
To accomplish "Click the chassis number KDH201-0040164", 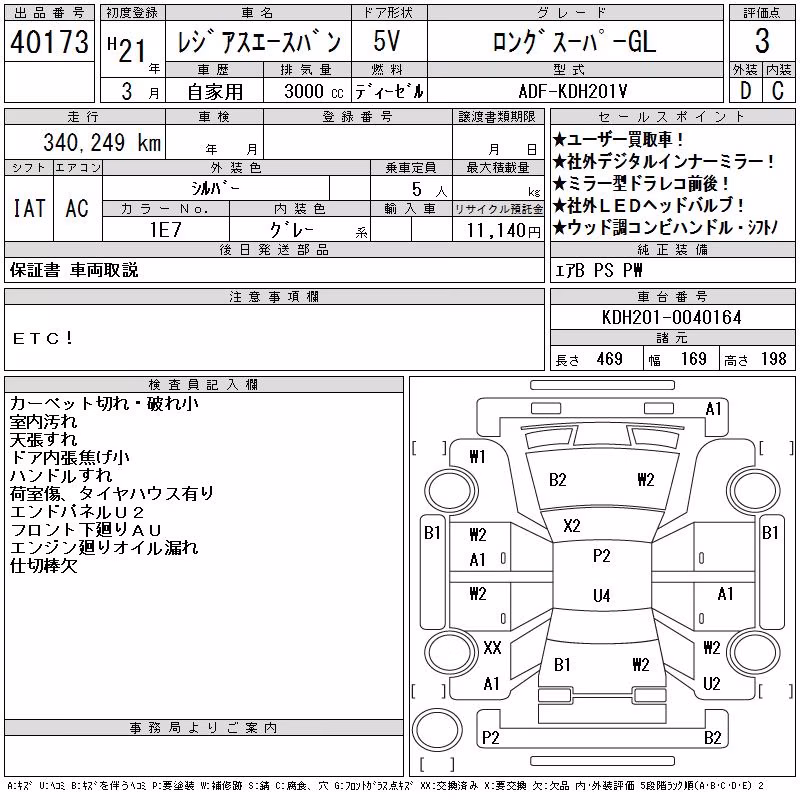I will 672,317.
